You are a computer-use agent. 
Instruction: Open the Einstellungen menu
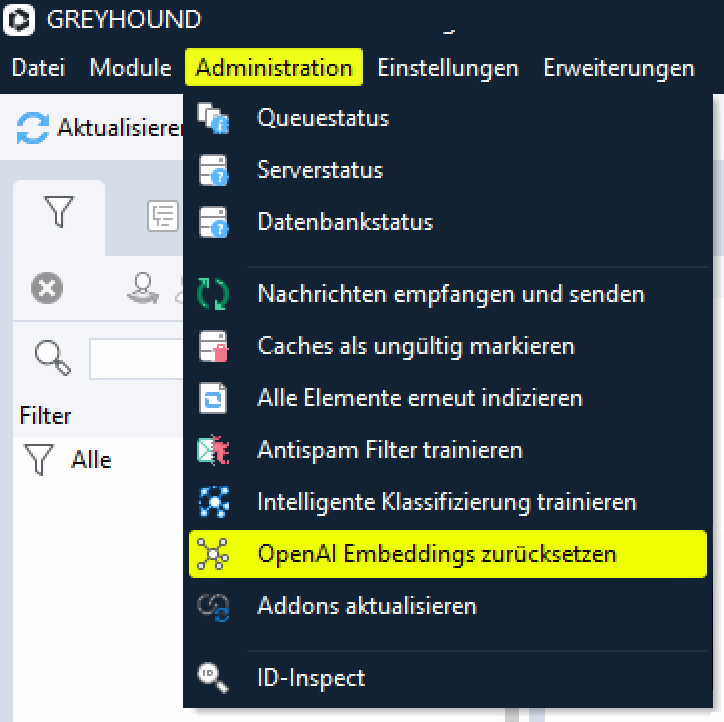pos(448,68)
